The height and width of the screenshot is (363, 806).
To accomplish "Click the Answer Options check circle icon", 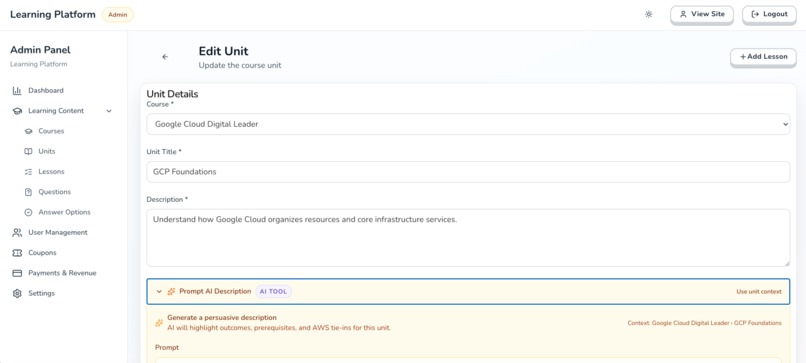I will click(x=28, y=212).
